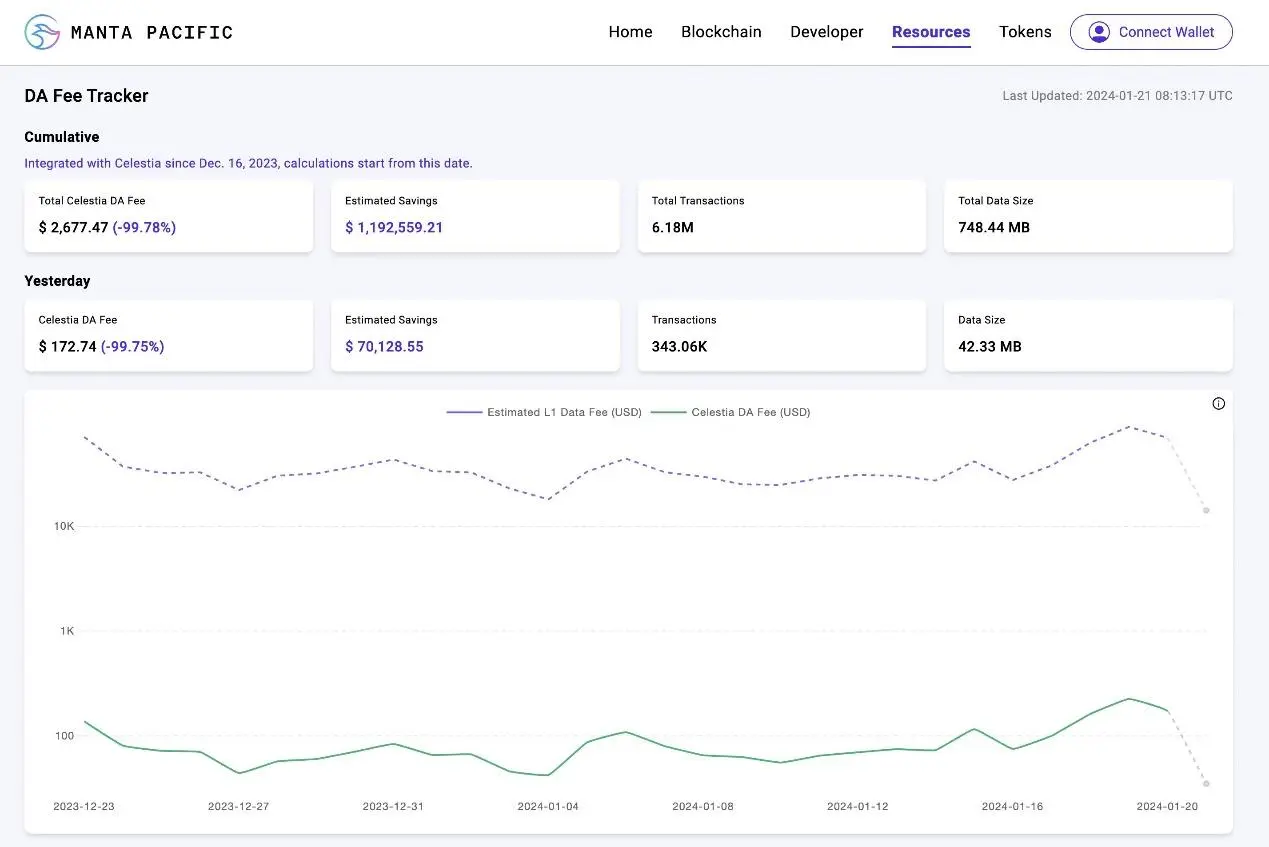Toggle Celestia DA Fee legend series
The height and width of the screenshot is (847, 1269).
tap(731, 412)
